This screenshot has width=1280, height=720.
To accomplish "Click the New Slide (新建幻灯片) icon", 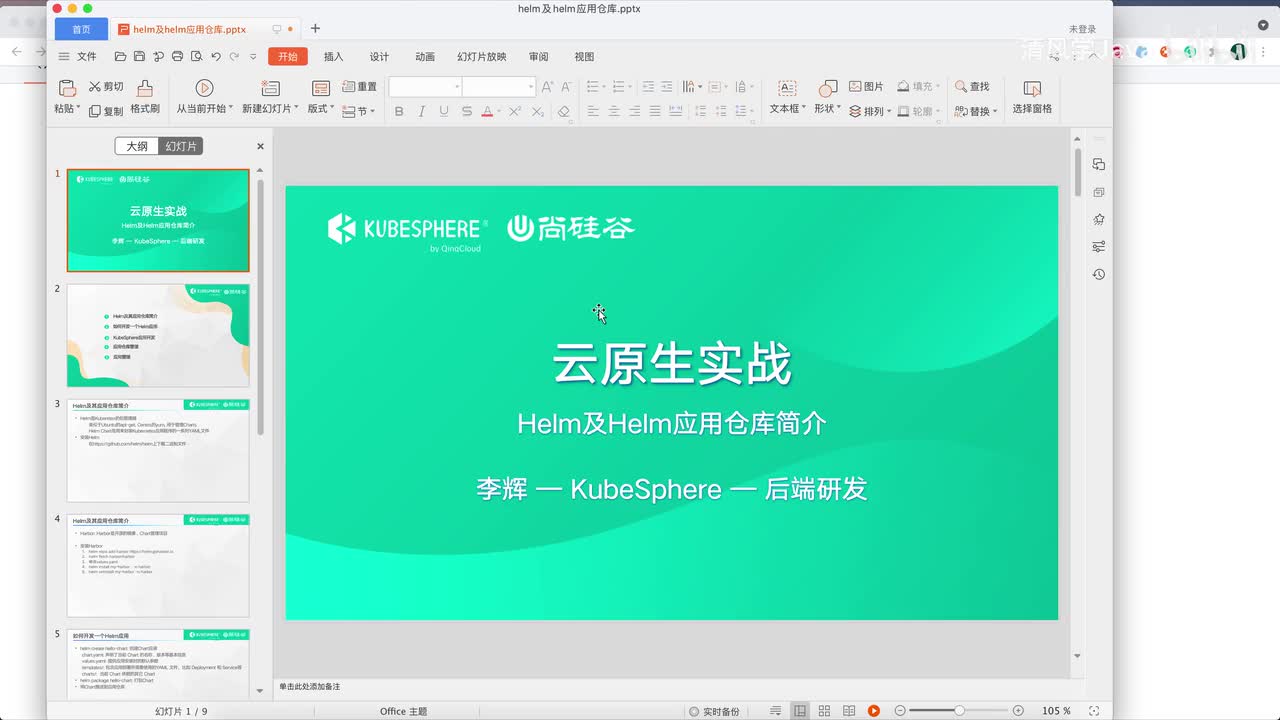I will (270, 88).
